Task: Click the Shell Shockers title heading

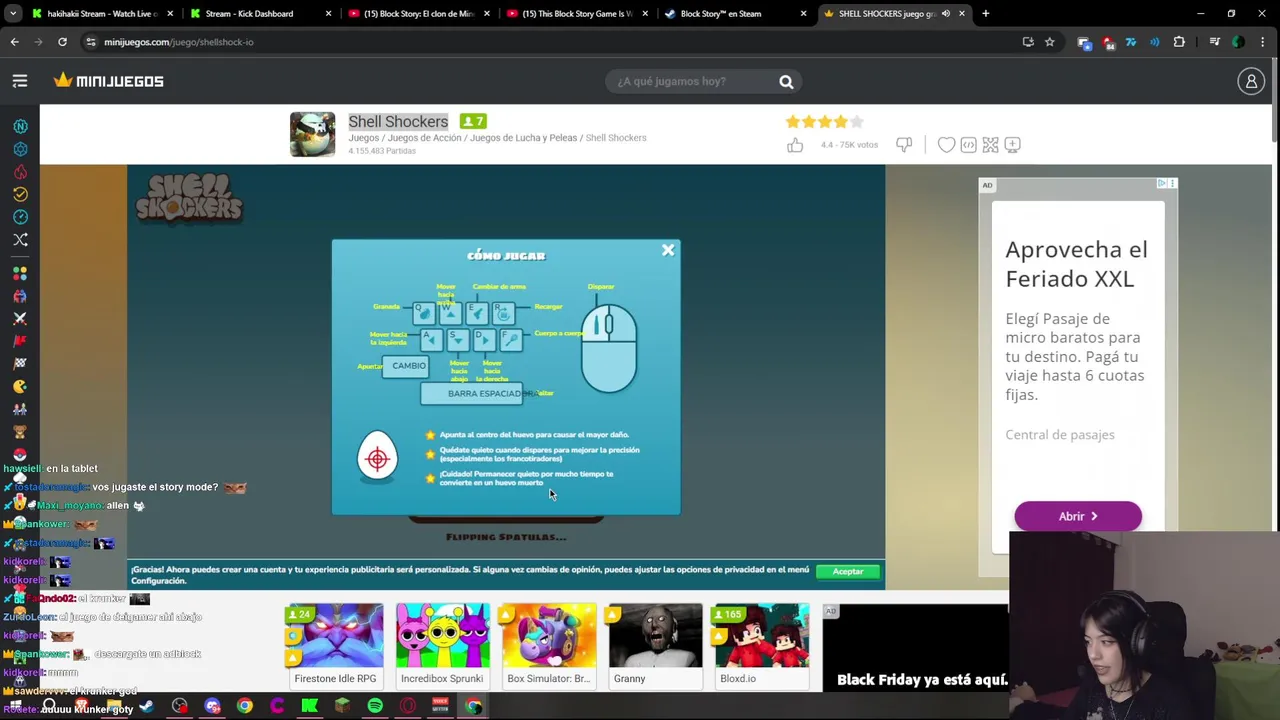Action: click(x=398, y=122)
